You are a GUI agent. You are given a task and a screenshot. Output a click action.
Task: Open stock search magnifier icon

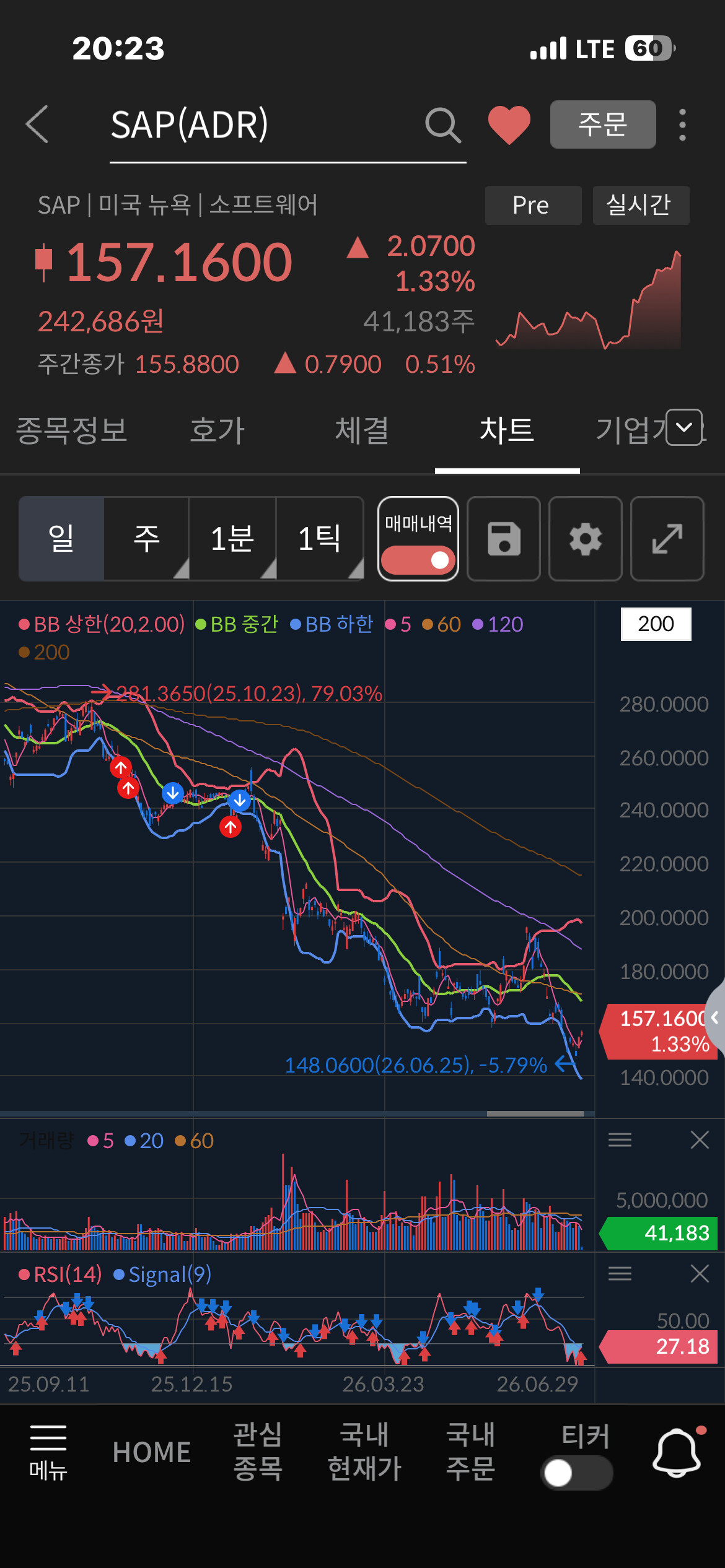443,124
